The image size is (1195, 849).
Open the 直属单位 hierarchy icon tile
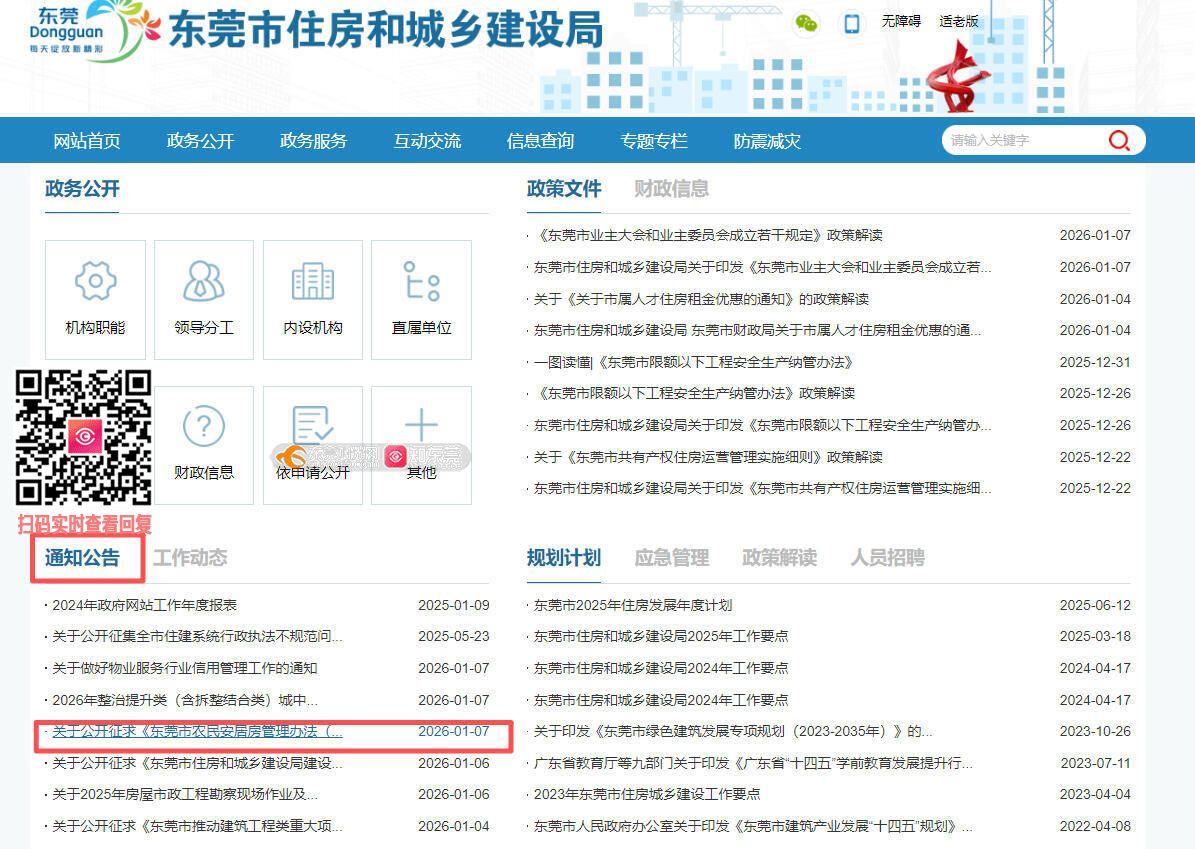coord(421,298)
